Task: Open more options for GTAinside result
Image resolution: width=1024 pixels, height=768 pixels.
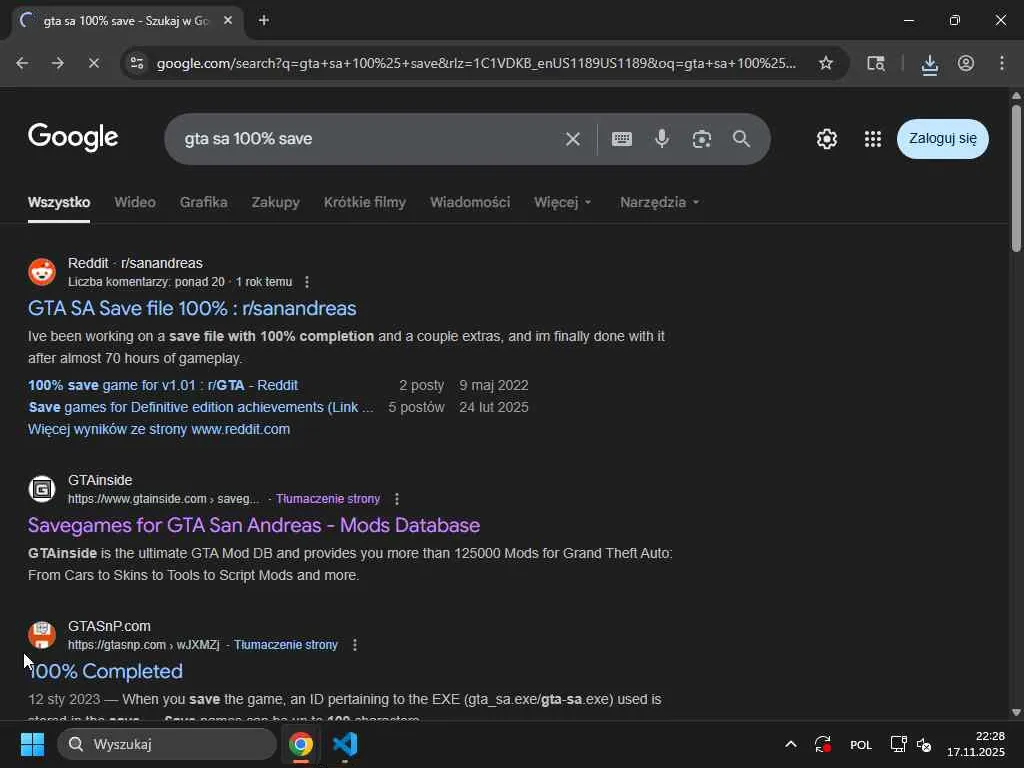Action: 397,499
